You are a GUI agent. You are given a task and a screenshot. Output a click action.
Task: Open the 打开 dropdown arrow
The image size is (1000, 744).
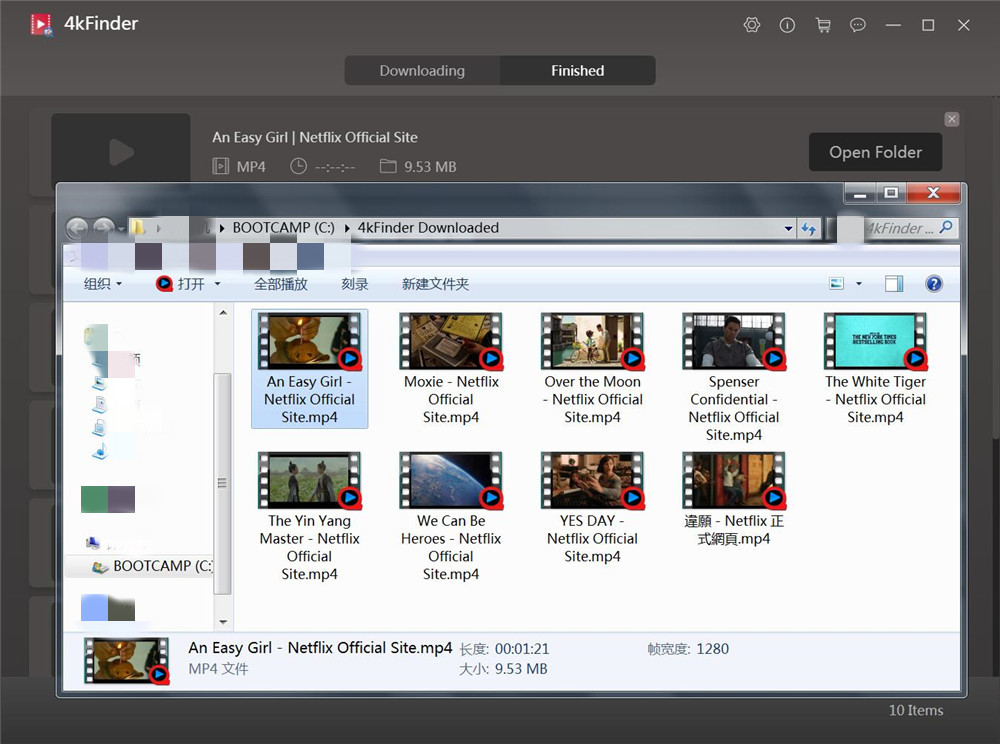point(217,284)
